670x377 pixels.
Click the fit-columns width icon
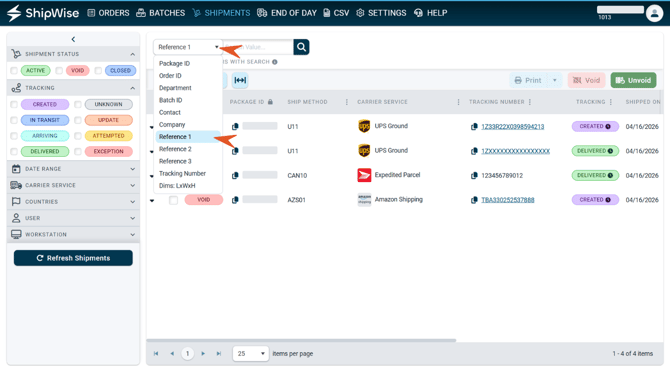click(240, 80)
